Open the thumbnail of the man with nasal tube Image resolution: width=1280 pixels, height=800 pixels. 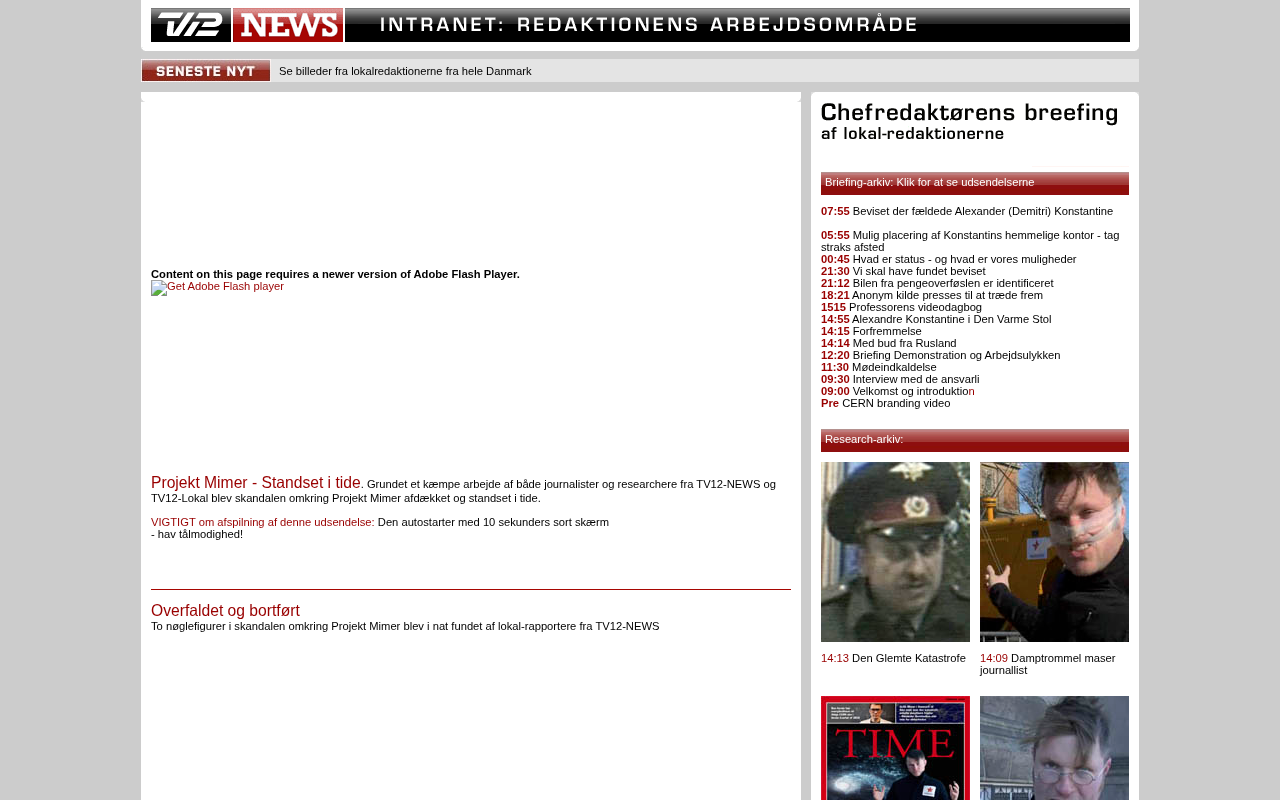click(x=1054, y=552)
